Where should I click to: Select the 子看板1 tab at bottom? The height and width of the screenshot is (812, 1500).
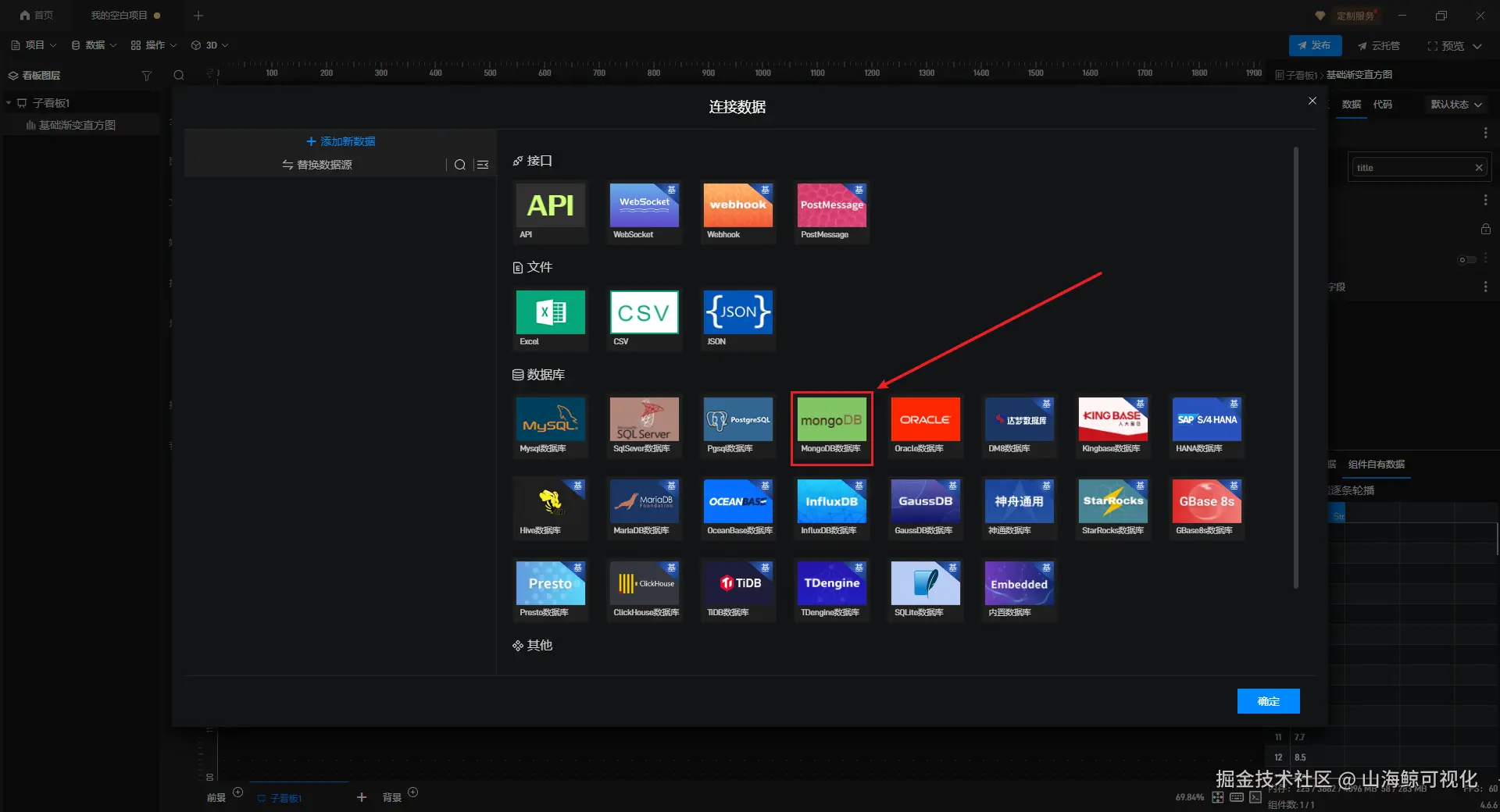[279, 798]
